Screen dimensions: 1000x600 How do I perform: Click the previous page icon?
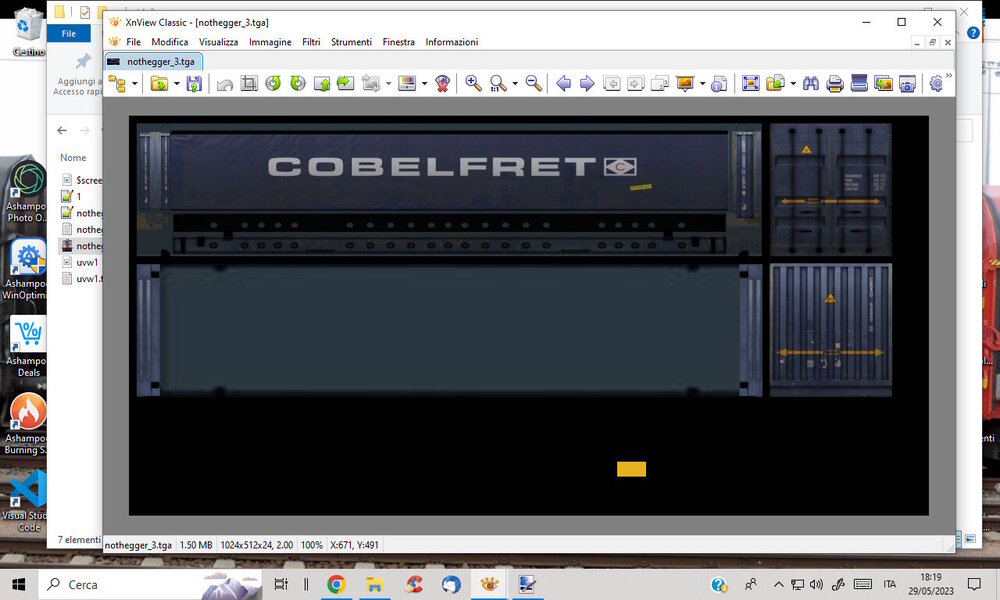(612, 84)
